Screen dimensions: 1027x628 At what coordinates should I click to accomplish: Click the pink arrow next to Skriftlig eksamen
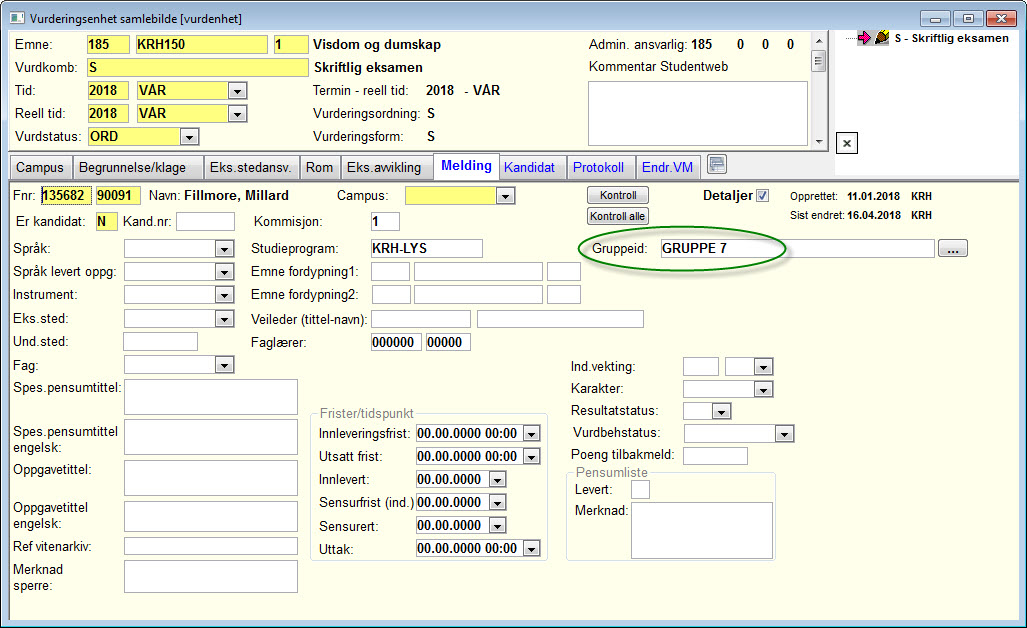pyautogui.click(x=865, y=38)
